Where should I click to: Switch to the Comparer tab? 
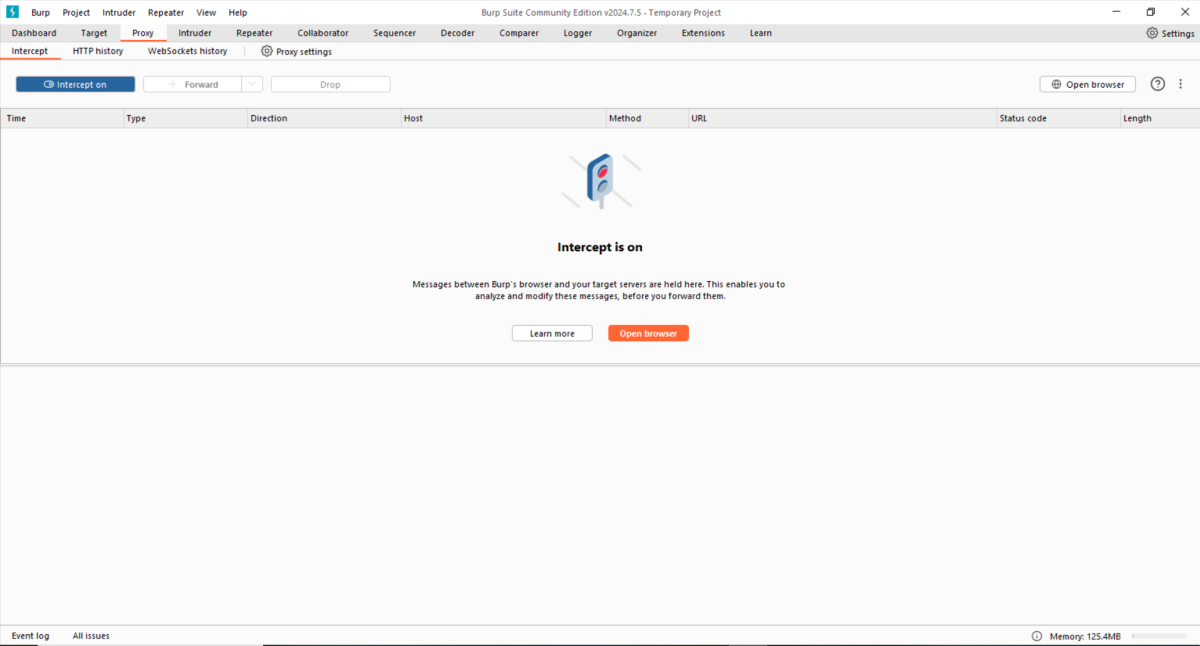coord(519,33)
